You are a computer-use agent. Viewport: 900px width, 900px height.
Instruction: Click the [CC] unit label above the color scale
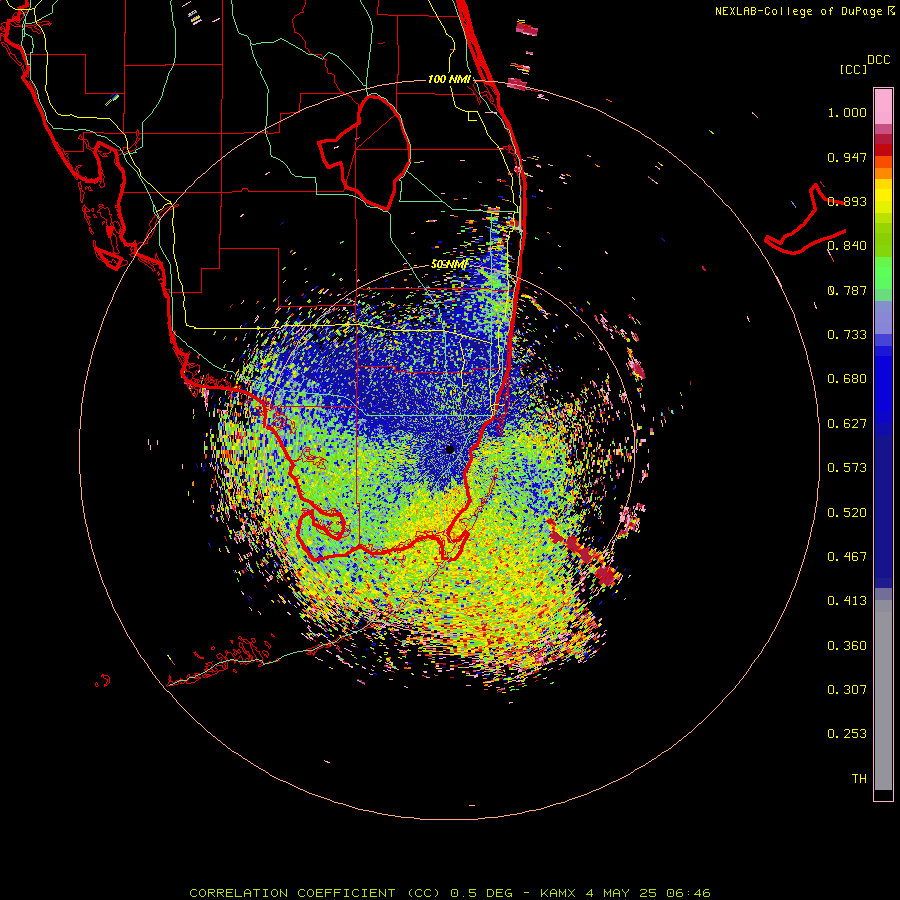point(853,69)
